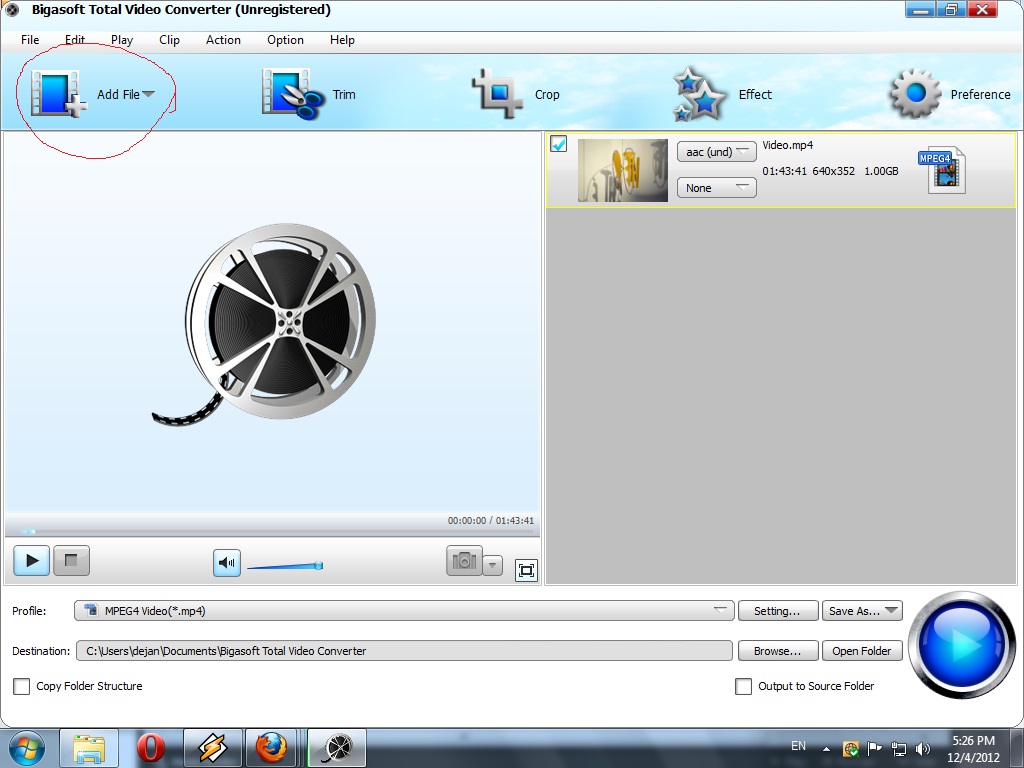Expand the None subtitle dropdown
The height and width of the screenshot is (768, 1024).
pos(716,187)
